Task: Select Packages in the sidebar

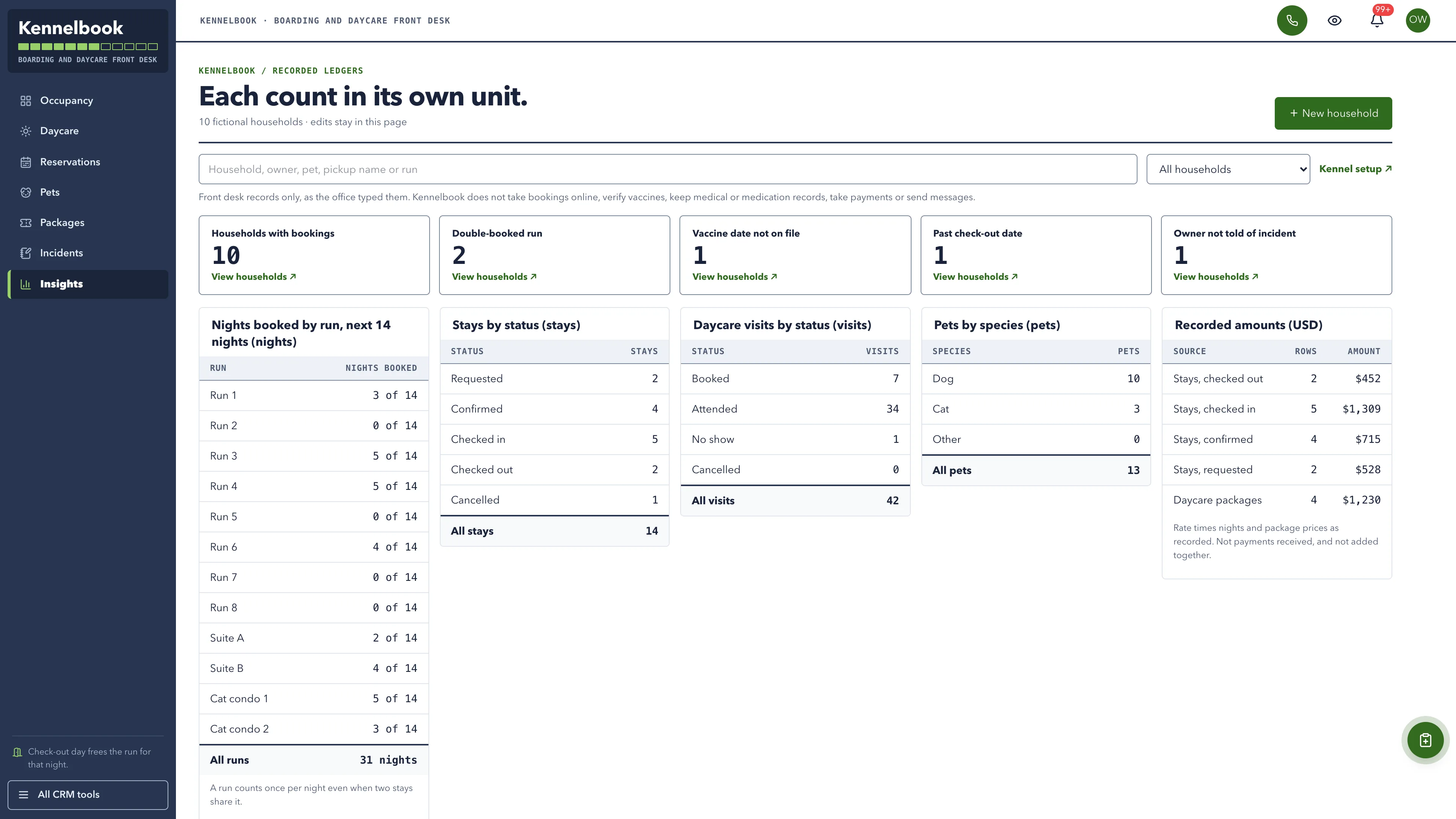Action: [88, 223]
